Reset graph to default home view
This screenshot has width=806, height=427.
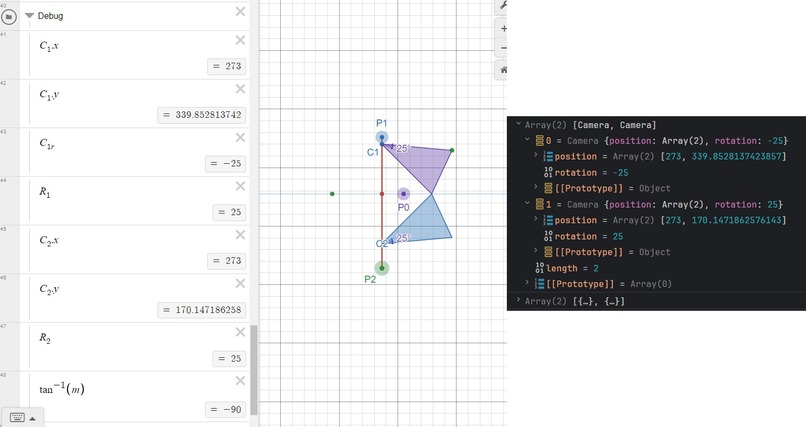click(502, 70)
